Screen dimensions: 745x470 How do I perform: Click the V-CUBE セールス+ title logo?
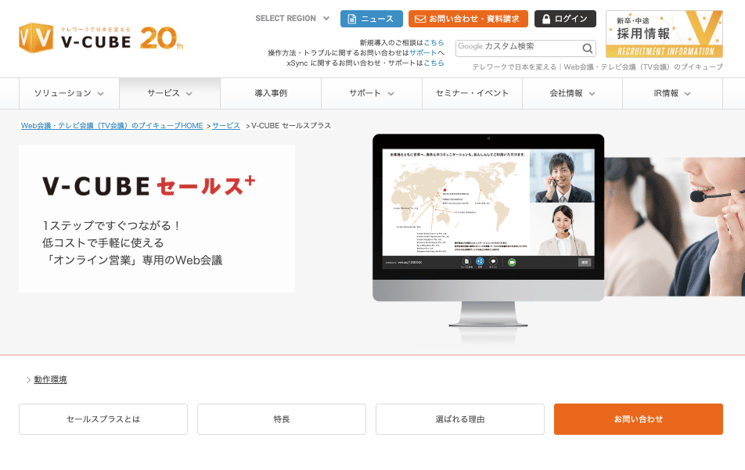(x=149, y=186)
